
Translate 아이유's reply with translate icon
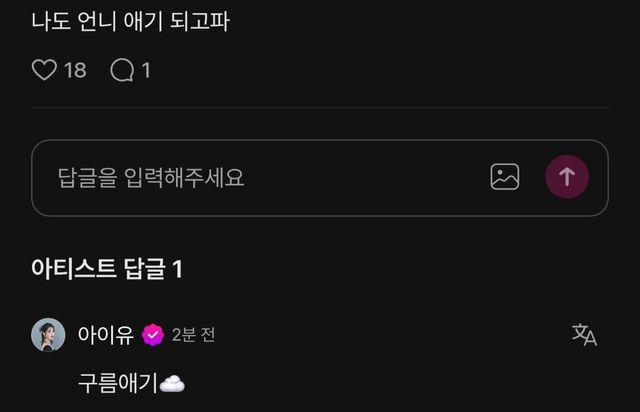[x=584, y=335]
